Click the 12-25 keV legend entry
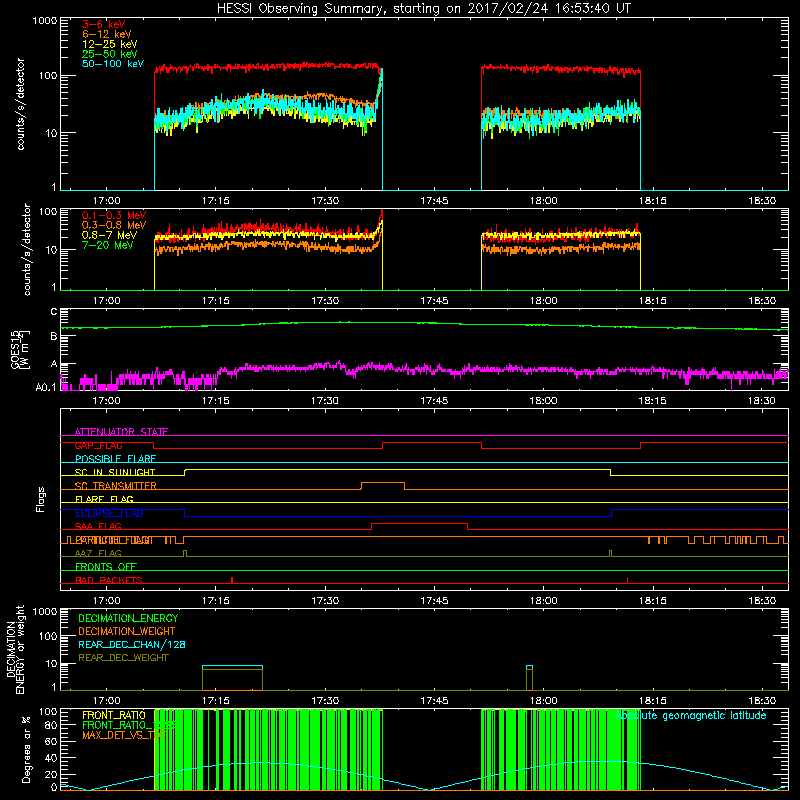Image resolution: width=800 pixels, height=800 pixels. (109, 44)
